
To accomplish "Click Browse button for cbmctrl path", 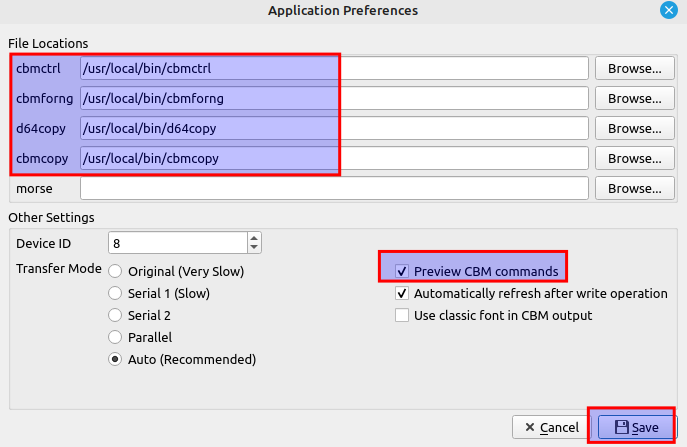I will (635, 69).
